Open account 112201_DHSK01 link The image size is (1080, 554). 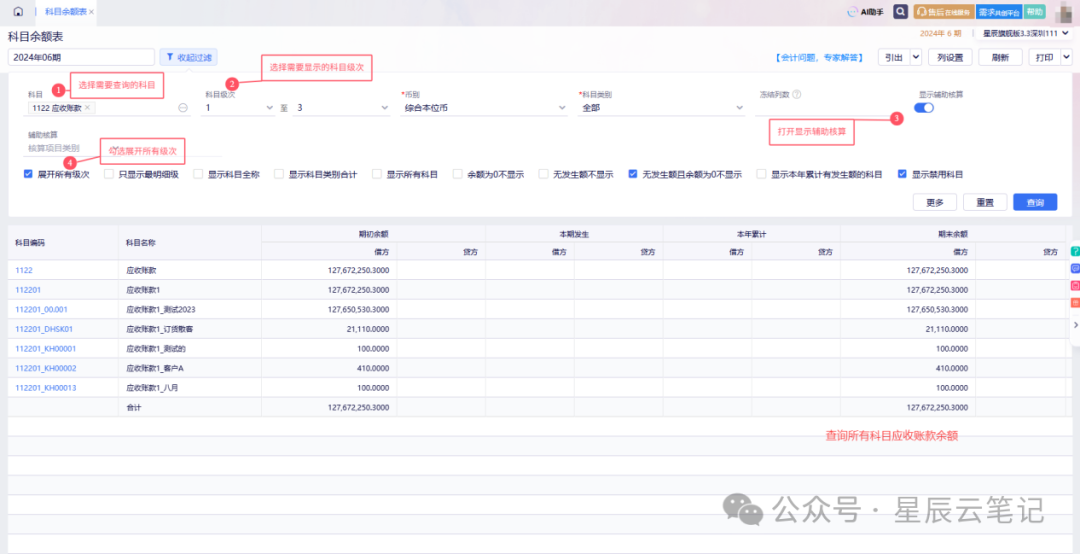click(x=44, y=329)
